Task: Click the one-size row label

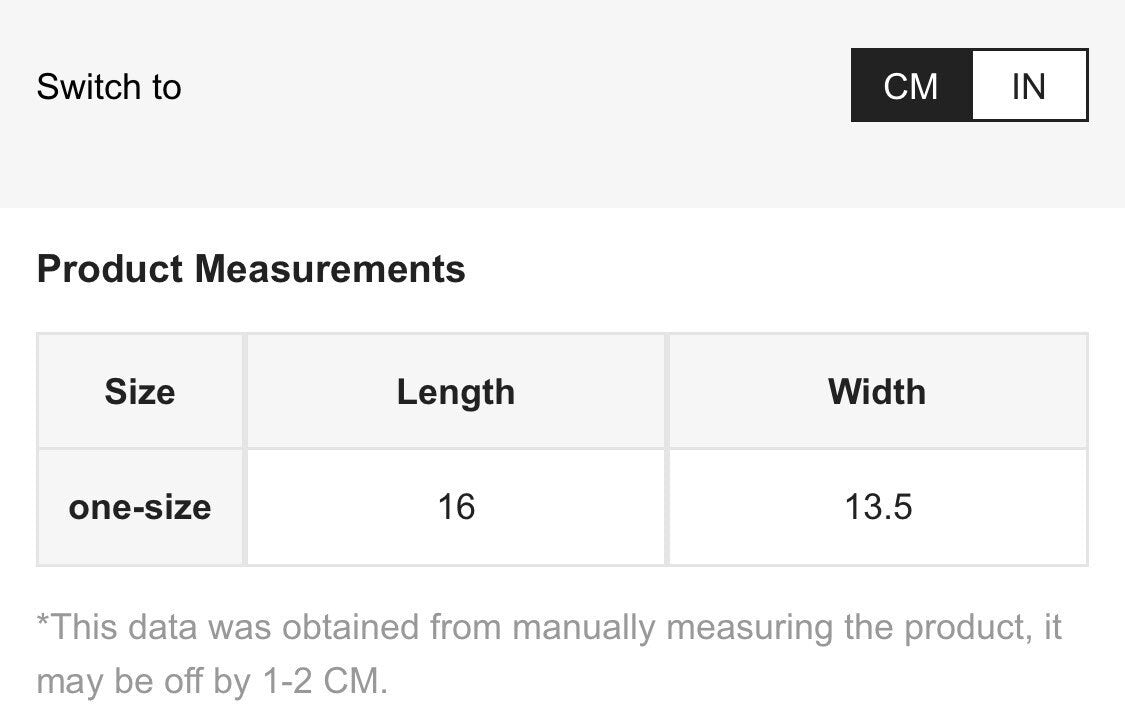Action: point(140,507)
